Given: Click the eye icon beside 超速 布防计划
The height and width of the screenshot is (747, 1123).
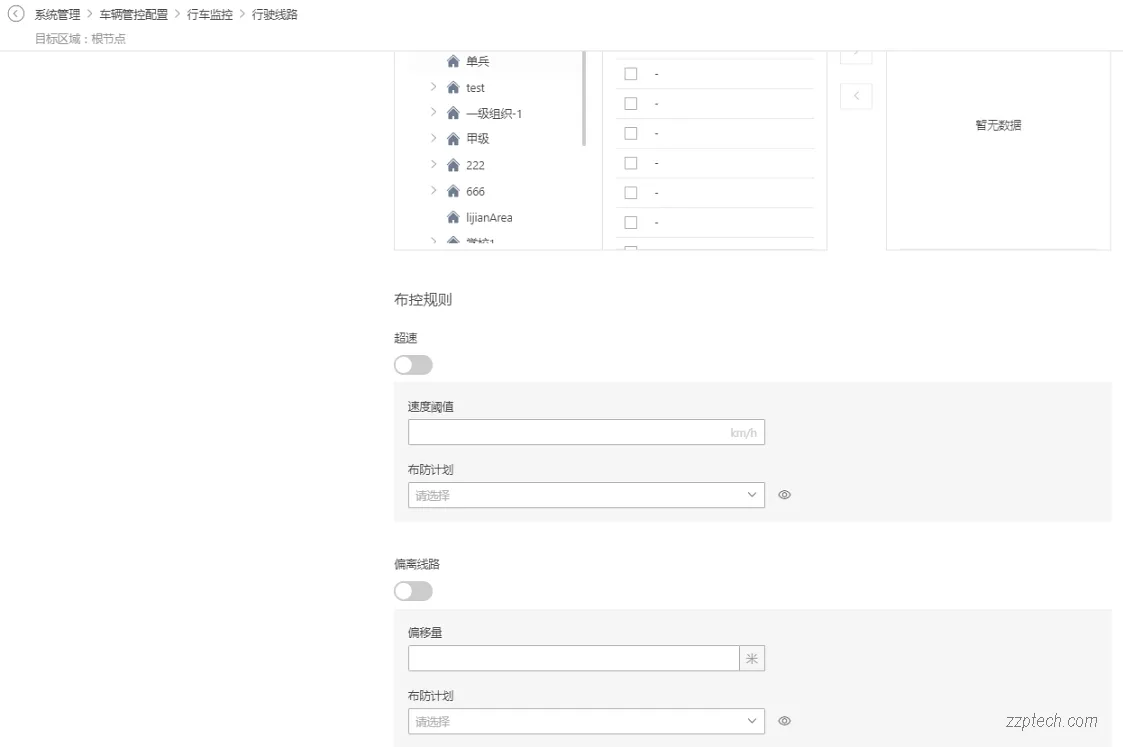Looking at the screenshot, I should 785,495.
